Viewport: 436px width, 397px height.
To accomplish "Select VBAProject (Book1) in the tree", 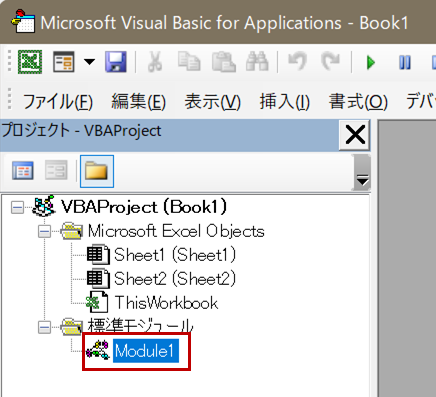I will click(144, 207).
